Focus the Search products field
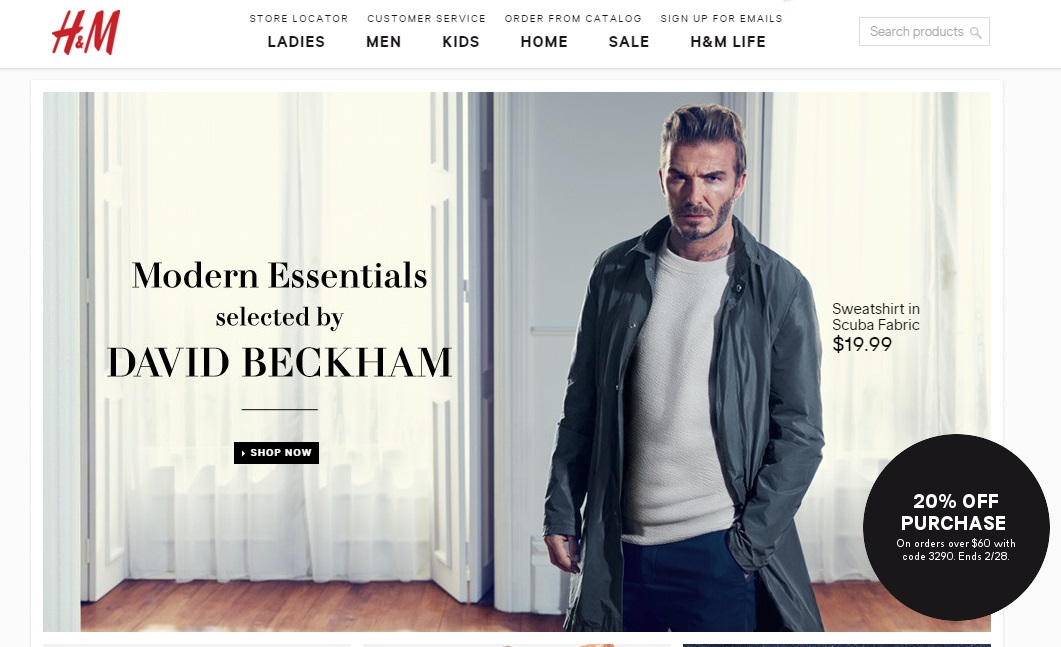Screen dimensions: 1061x647 click(x=924, y=32)
